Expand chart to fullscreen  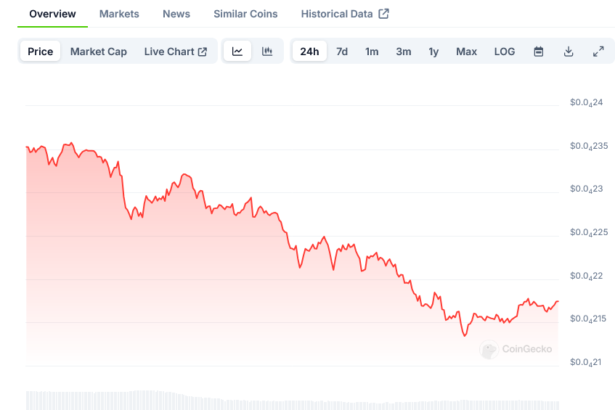(598, 52)
